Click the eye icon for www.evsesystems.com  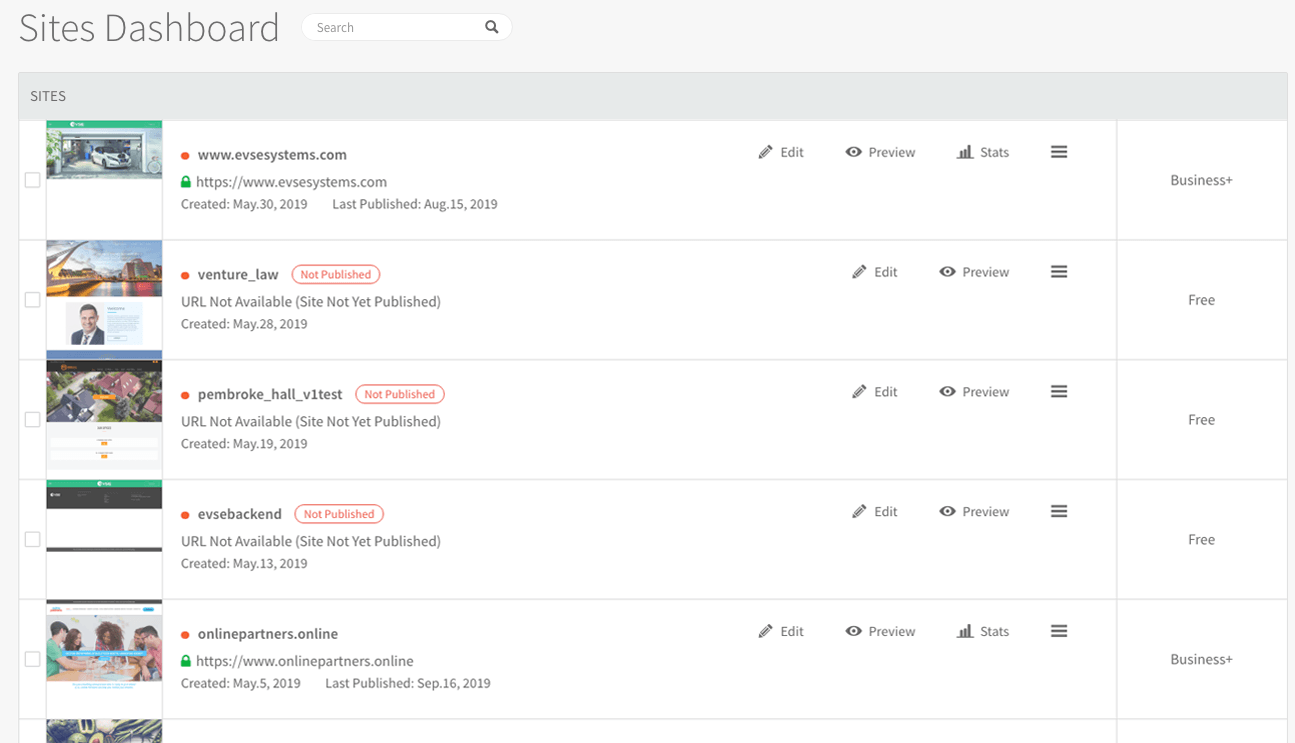853,152
